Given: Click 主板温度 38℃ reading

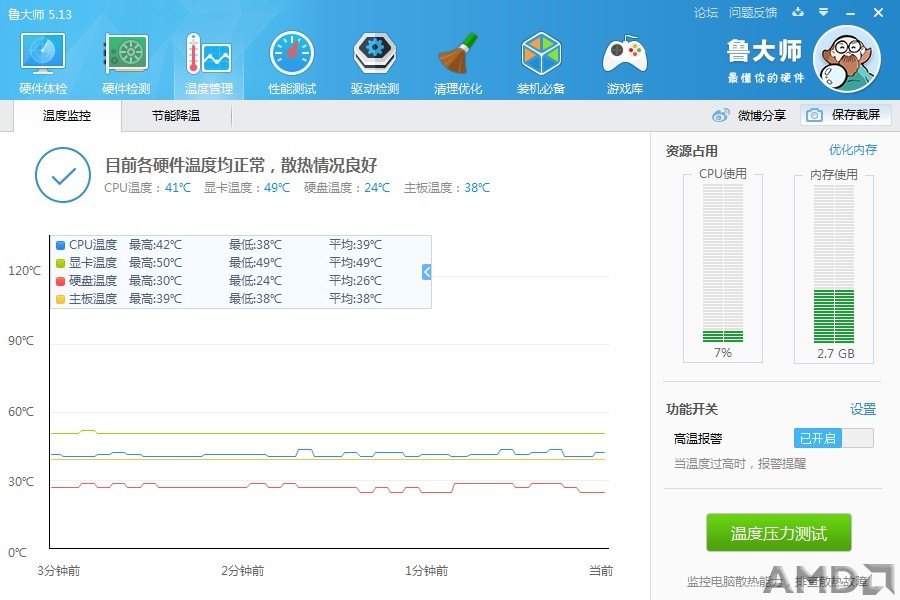Looking at the screenshot, I should point(447,188).
